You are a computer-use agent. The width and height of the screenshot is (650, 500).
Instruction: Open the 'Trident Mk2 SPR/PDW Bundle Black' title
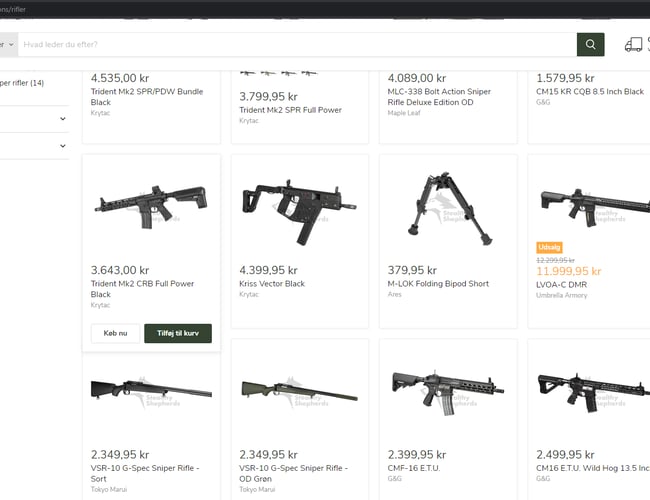pos(147,97)
